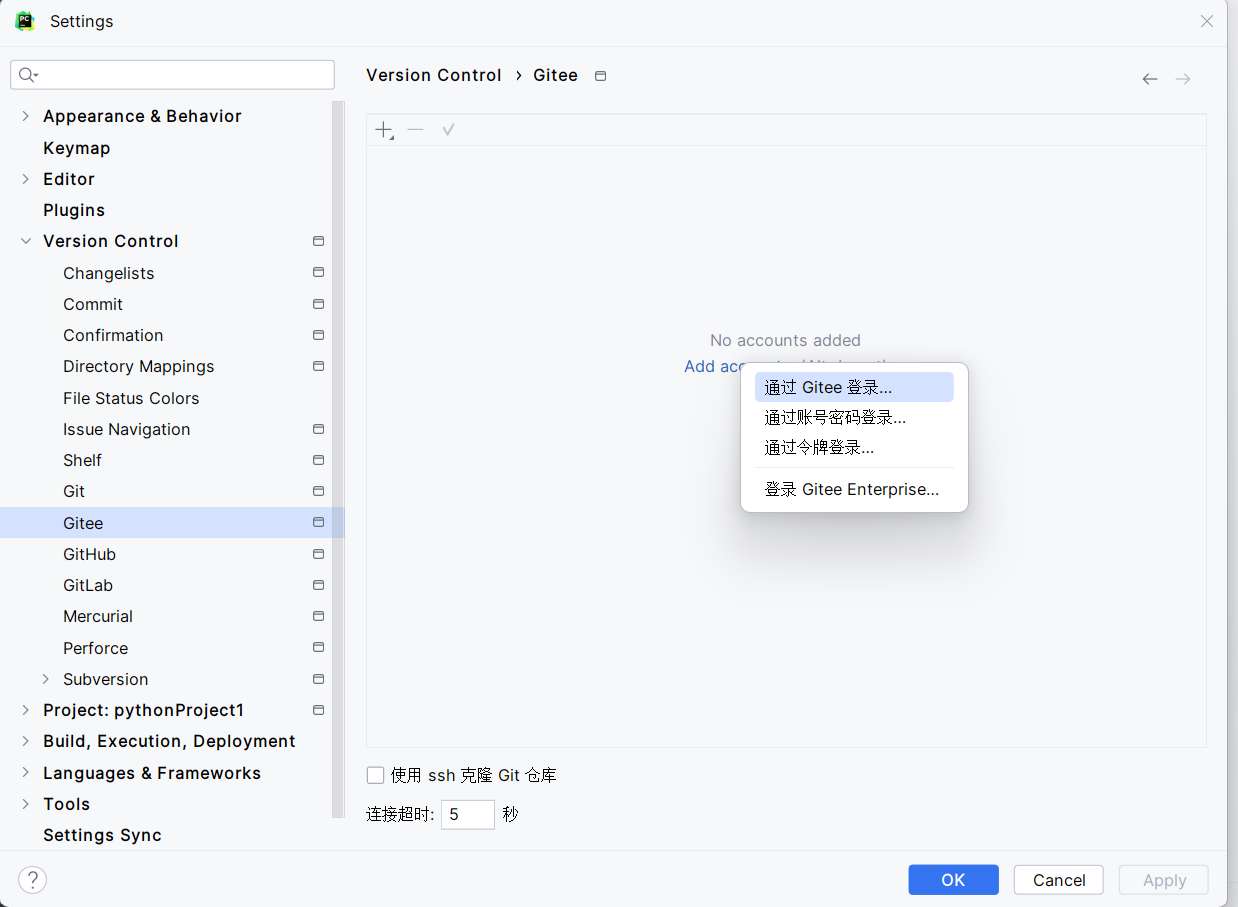Click project-level icon beside Gitee breadcrumb
Screen dimensions: 1238x907
600,76
